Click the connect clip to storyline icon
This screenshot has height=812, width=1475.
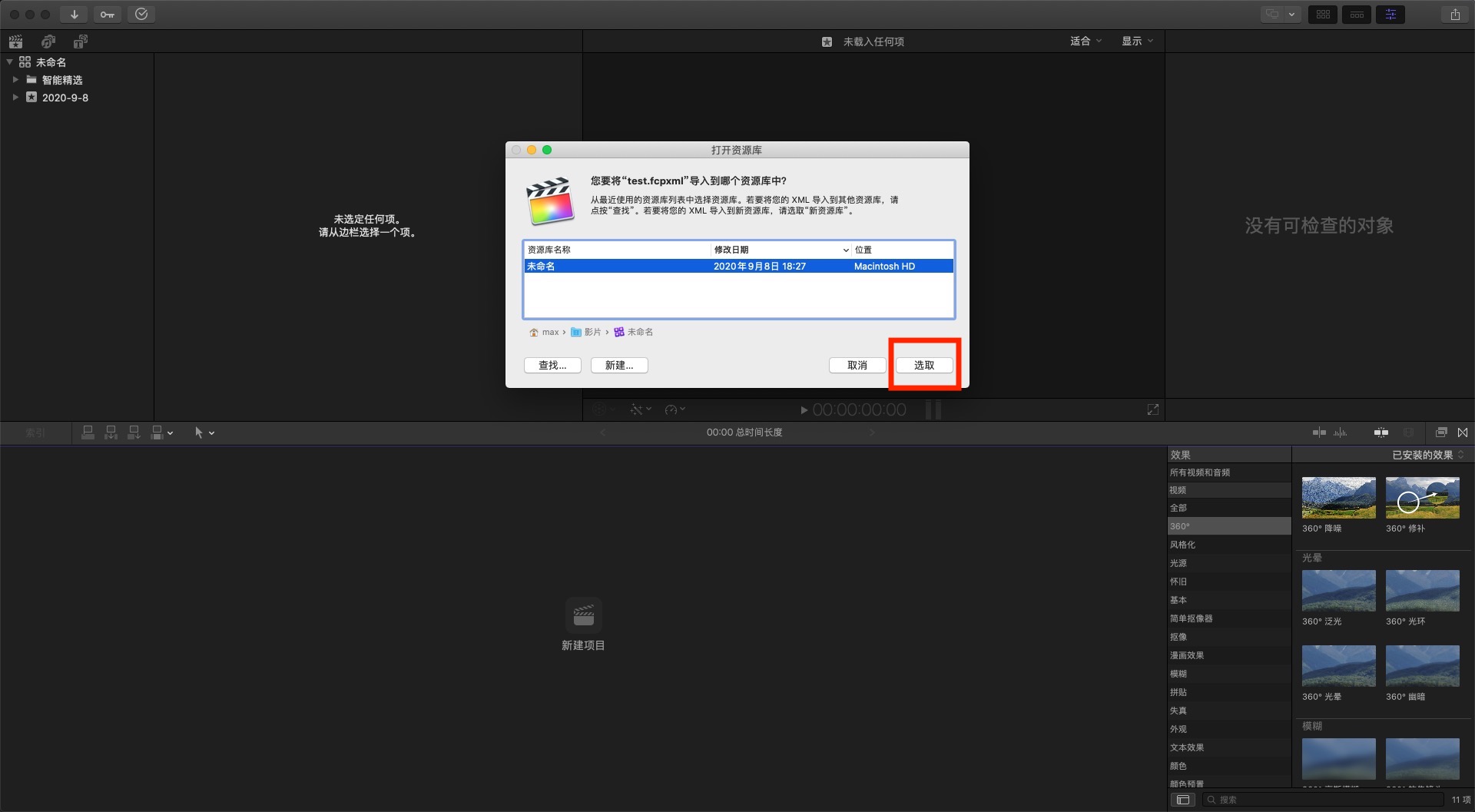click(88, 433)
